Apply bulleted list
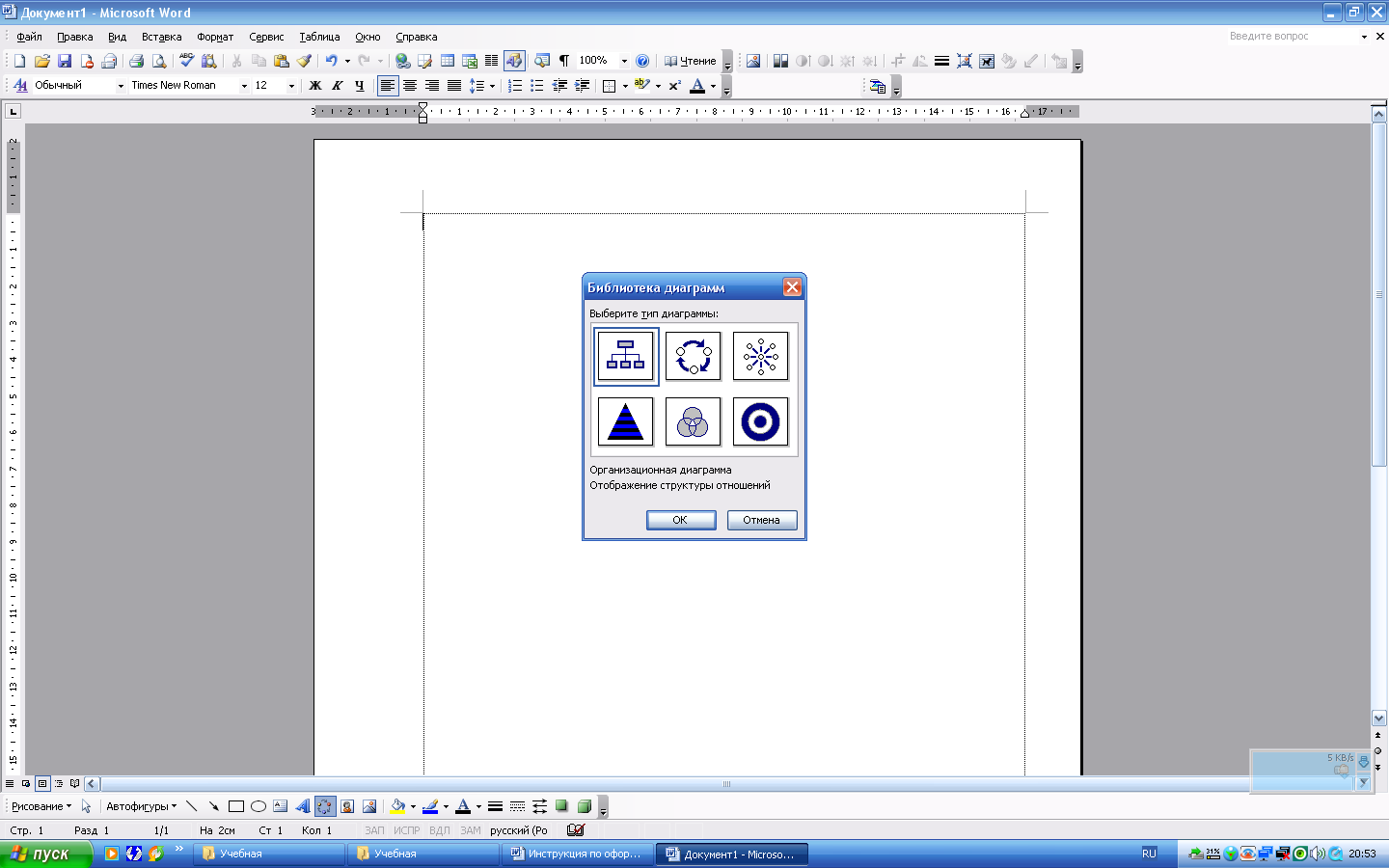This screenshot has height=868, width=1389. [x=537, y=86]
